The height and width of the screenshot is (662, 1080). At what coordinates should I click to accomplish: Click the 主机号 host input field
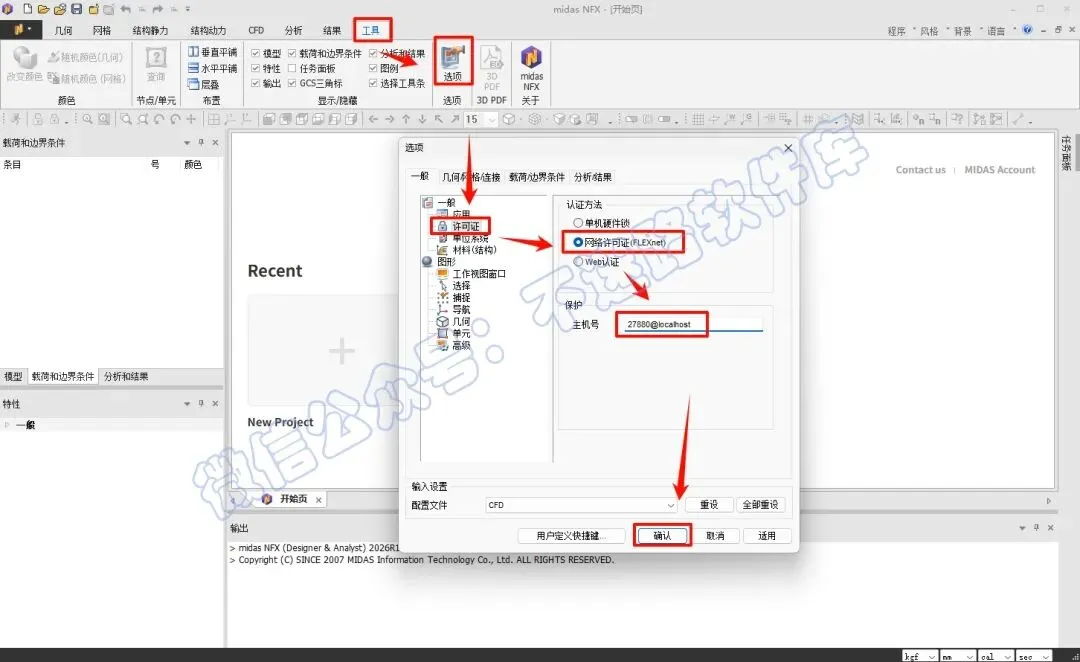click(693, 324)
